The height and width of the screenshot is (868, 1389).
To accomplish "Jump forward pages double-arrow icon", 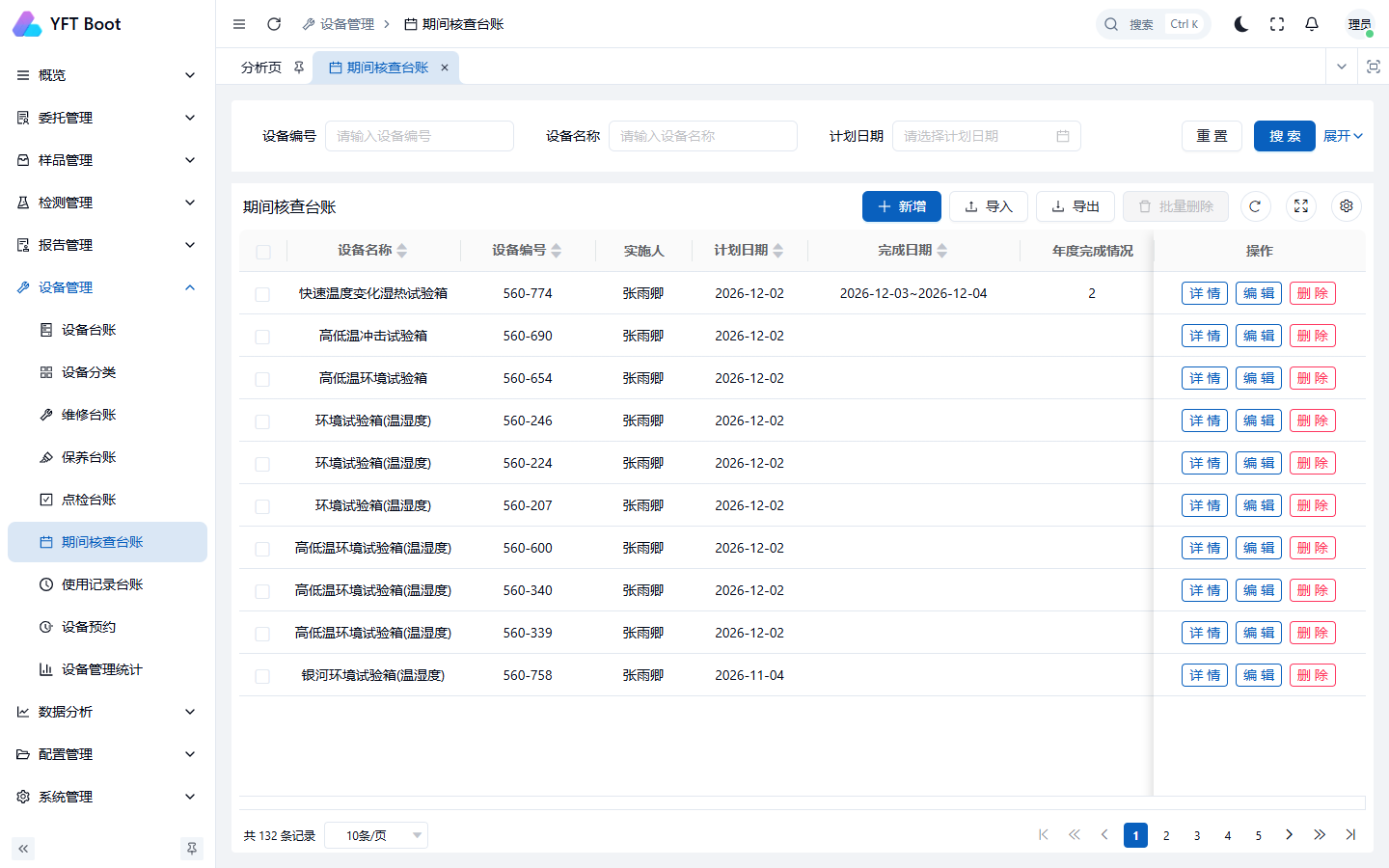I will 1320,835.
